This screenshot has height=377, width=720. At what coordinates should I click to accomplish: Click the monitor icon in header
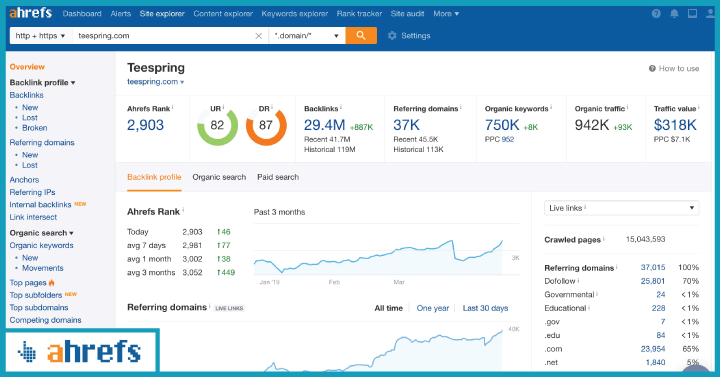coord(692,14)
